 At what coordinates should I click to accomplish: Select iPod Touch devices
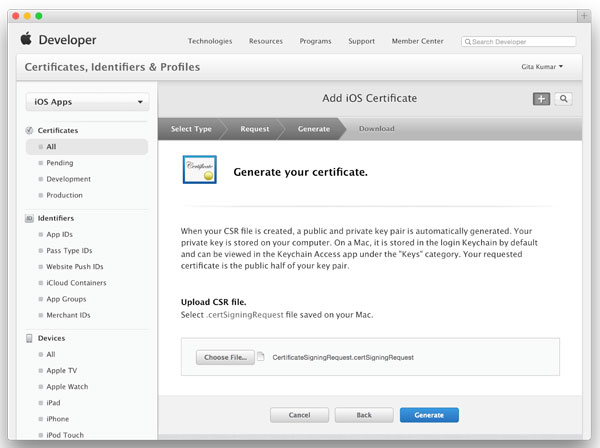65,435
